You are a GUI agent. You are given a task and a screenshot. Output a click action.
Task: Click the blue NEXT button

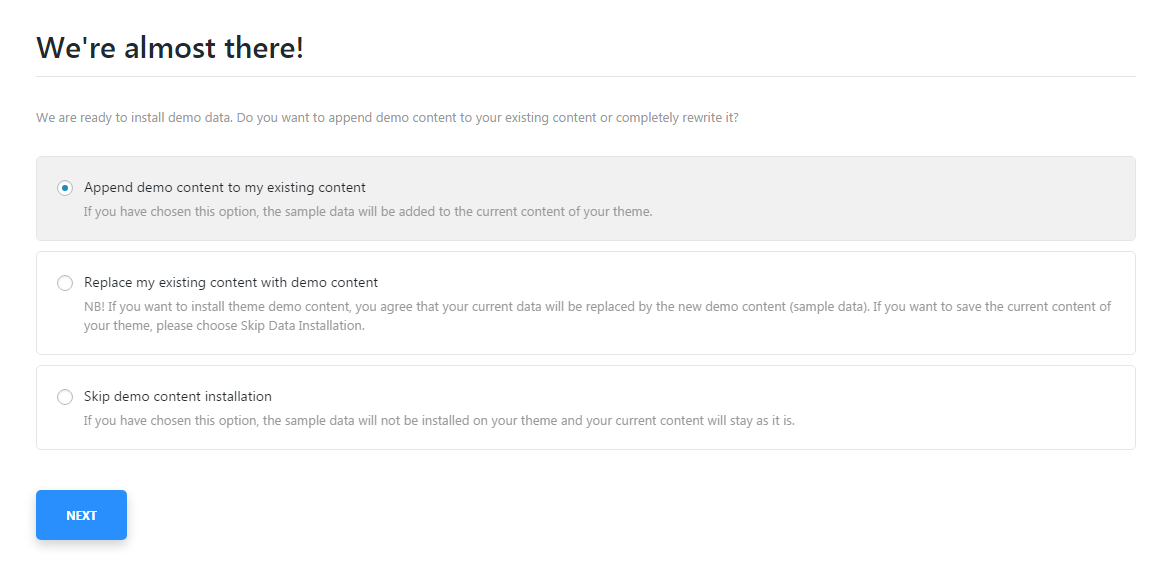pos(81,515)
